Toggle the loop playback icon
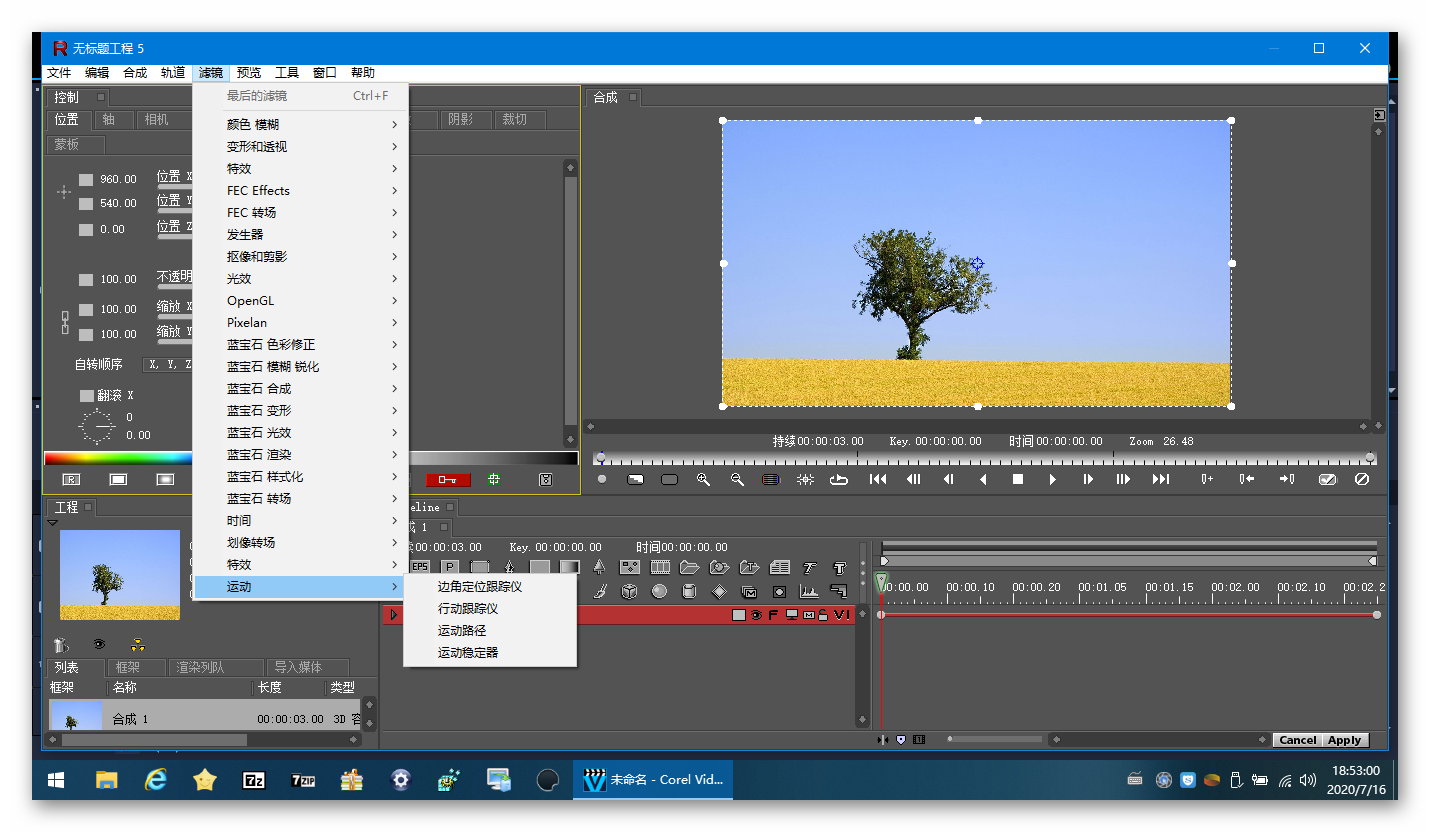 click(x=839, y=479)
